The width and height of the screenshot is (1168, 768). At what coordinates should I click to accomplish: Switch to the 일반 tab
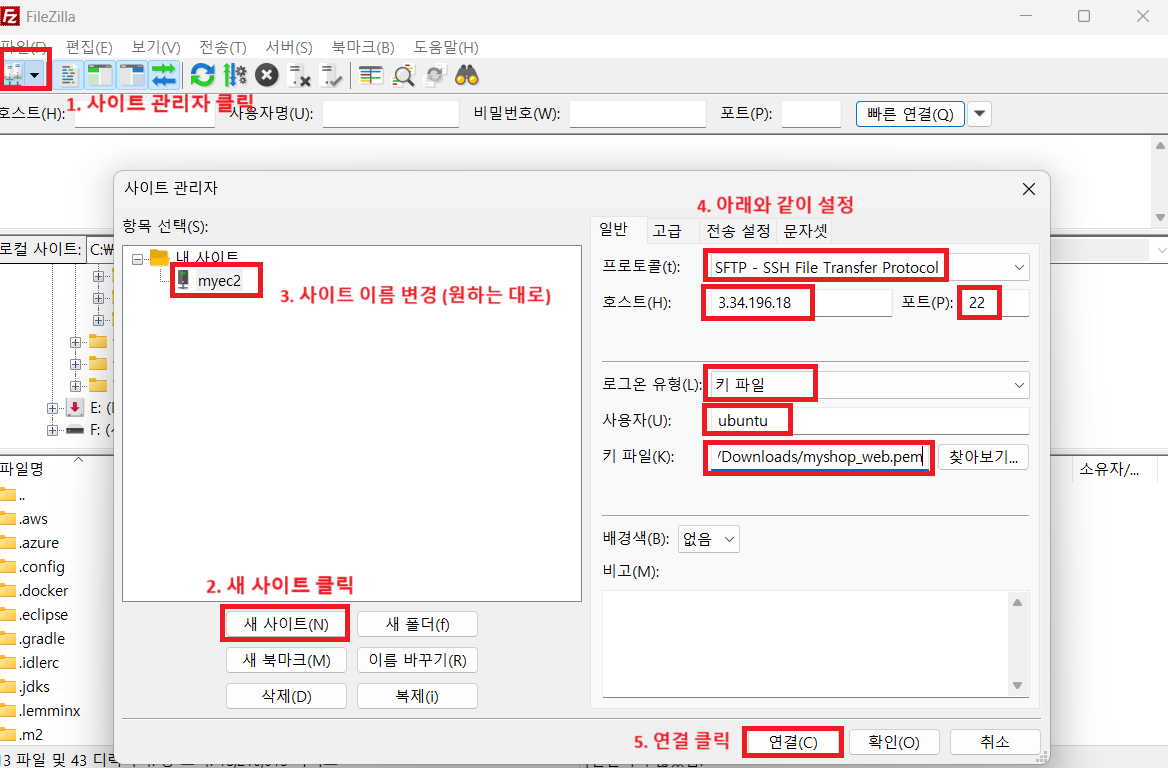pos(613,229)
